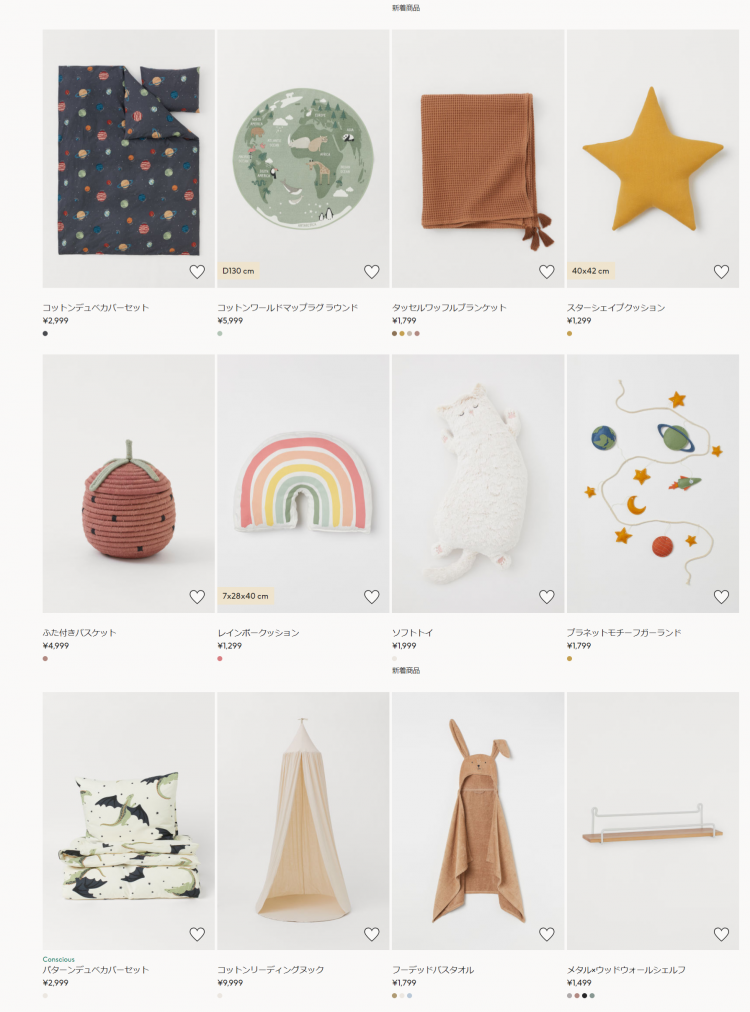Open コットンワールドマップラグ ラウンド product link

pos(287,307)
